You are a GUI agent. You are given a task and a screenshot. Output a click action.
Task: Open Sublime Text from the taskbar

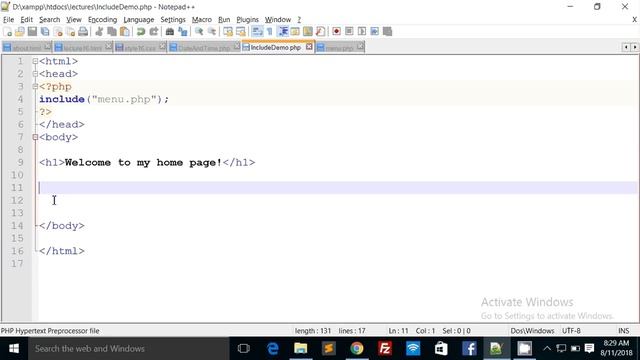tap(329, 349)
